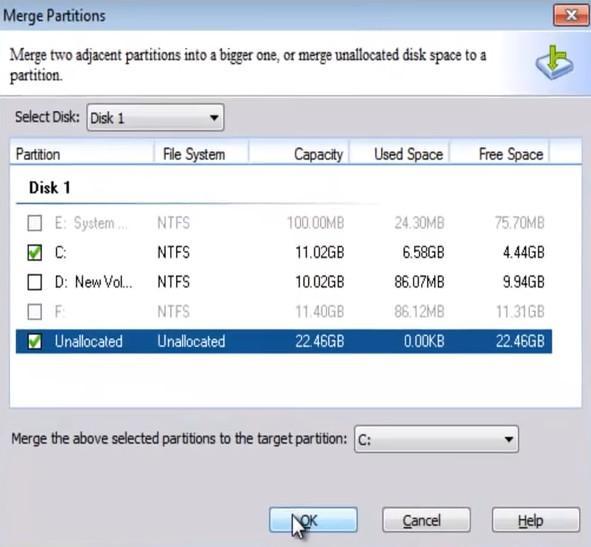
Task: Click the disabled F: partition checkbox
Action: tap(35, 311)
